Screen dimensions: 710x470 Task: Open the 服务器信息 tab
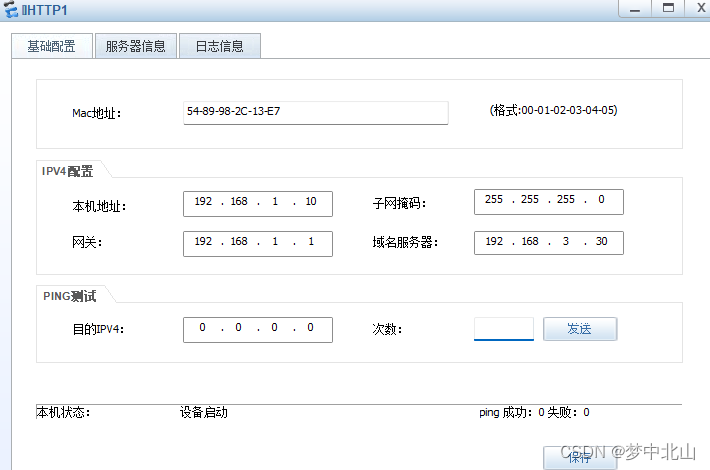point(135,46)
